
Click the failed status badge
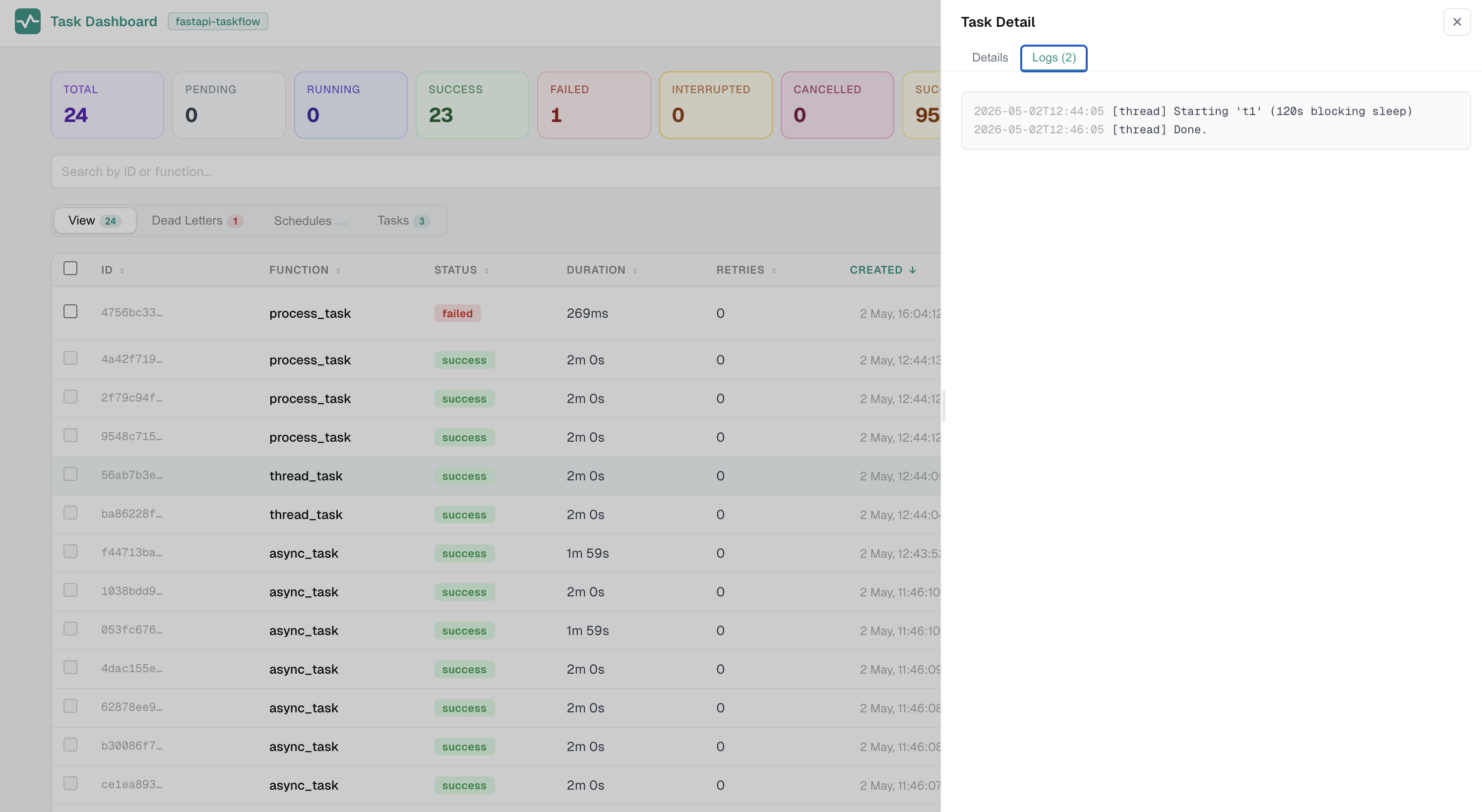[457, 313]
